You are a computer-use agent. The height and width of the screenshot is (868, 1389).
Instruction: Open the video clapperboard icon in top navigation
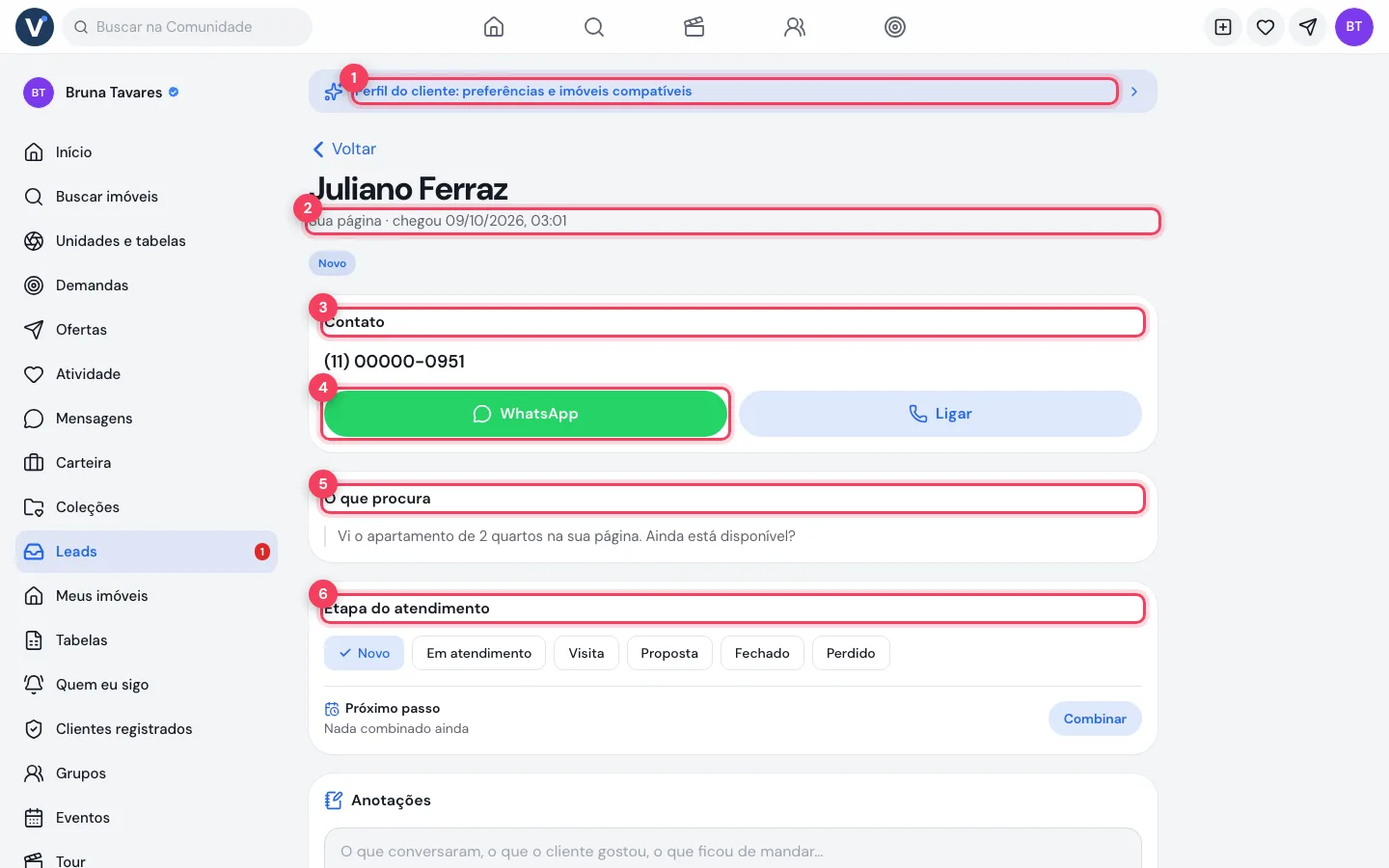(x=694, y=27)
